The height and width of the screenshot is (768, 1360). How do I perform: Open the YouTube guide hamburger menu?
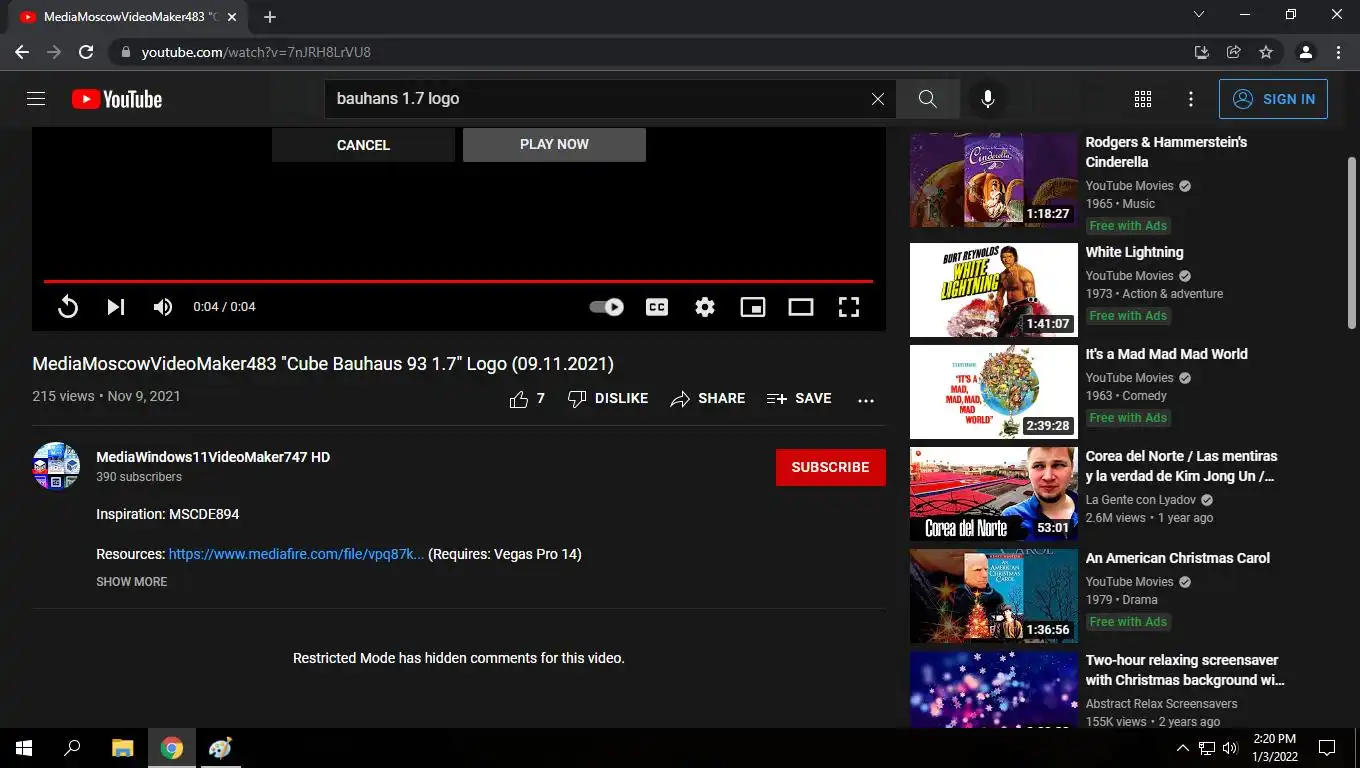coord(36,99)
